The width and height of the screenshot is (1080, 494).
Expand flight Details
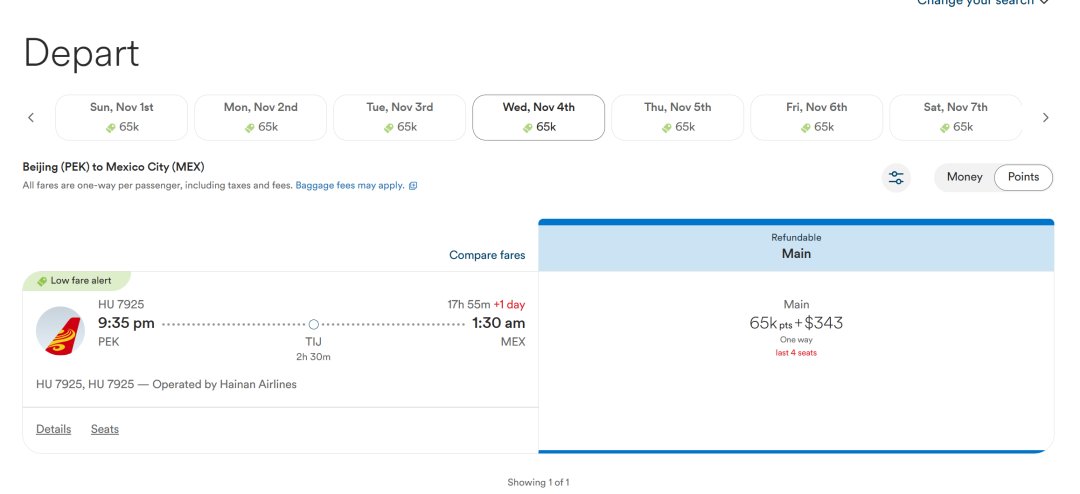click(x=54, y=429)
